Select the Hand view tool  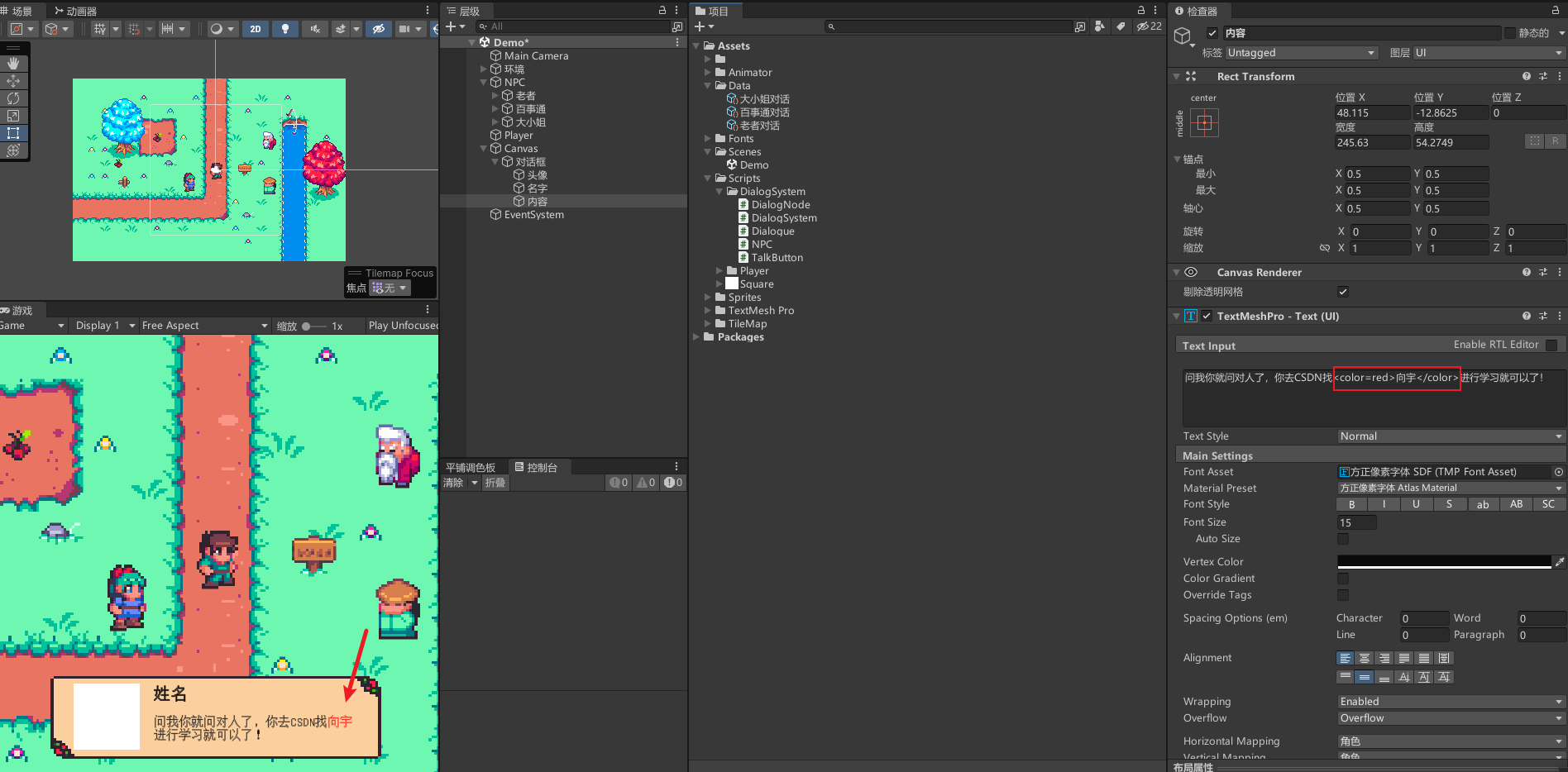[x=13, y=63]
